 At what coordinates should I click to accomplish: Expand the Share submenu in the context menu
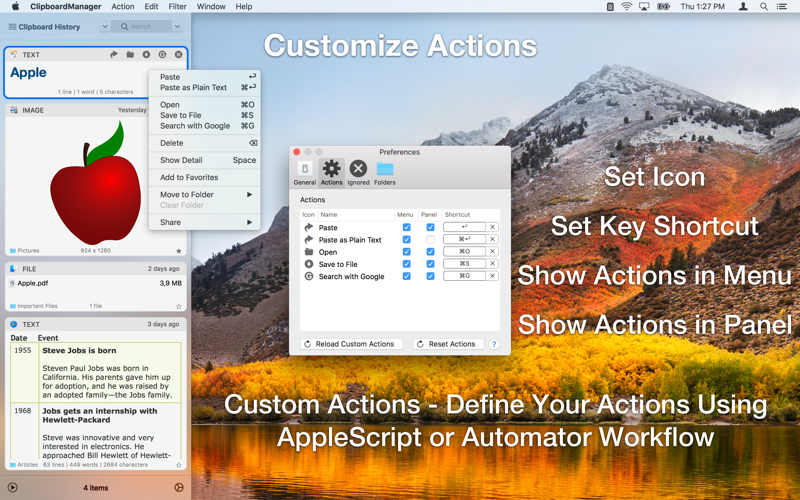[x=205, y=222]
